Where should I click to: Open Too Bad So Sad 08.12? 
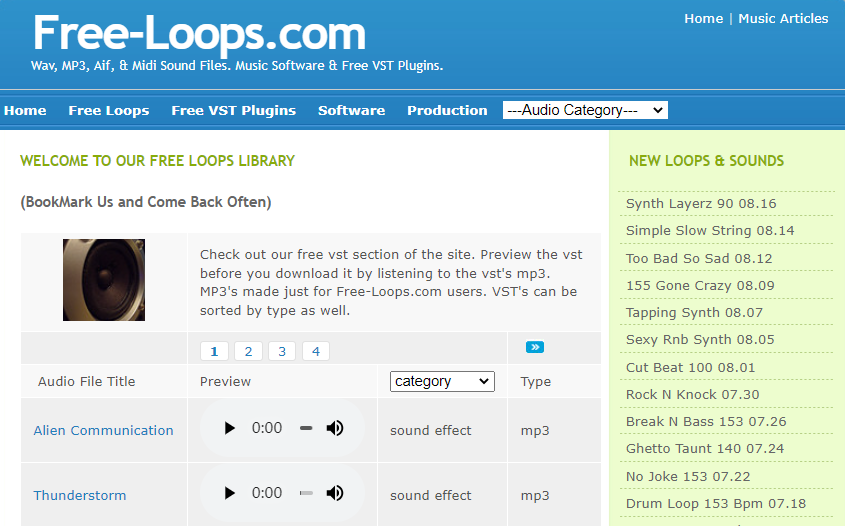(699, 259)
